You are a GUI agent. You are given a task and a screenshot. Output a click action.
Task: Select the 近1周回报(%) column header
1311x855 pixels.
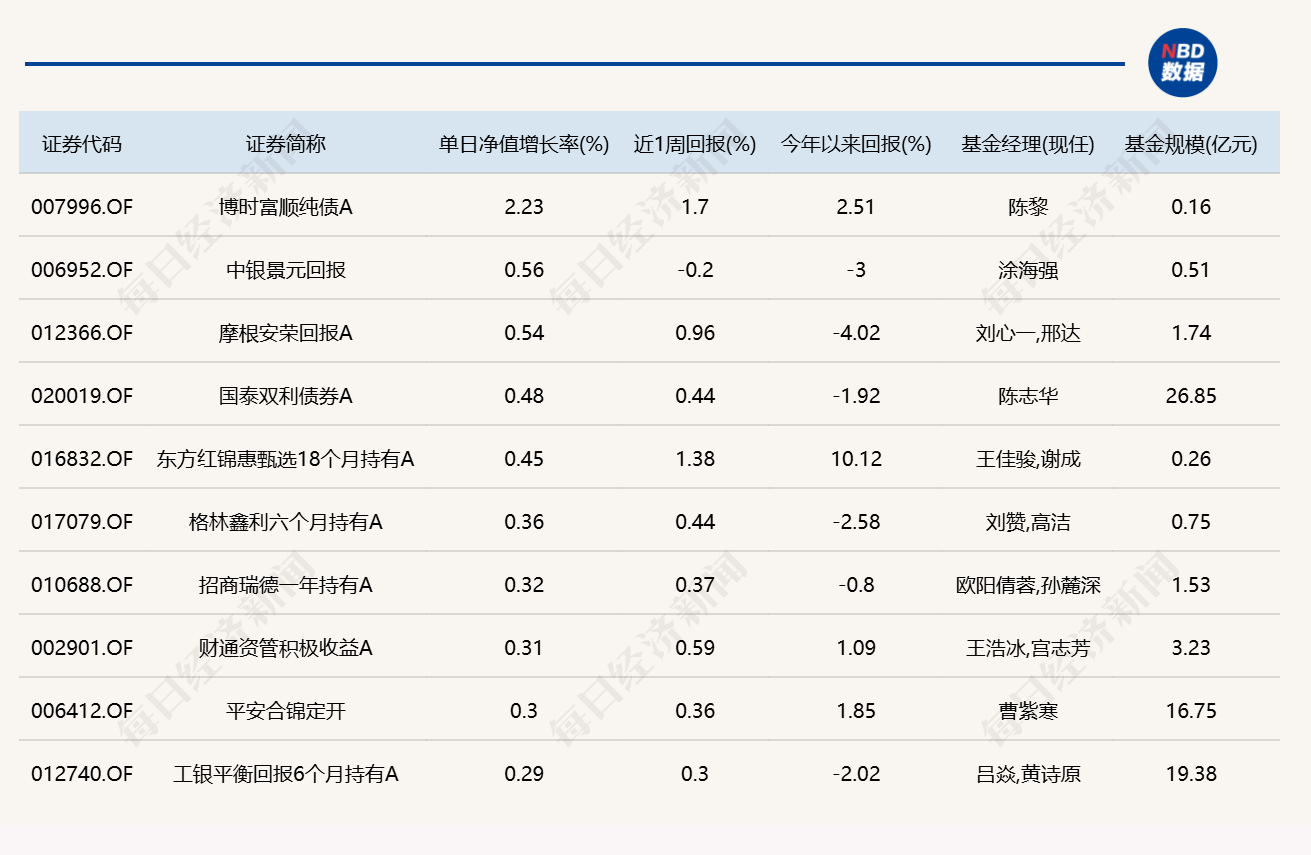695,144
